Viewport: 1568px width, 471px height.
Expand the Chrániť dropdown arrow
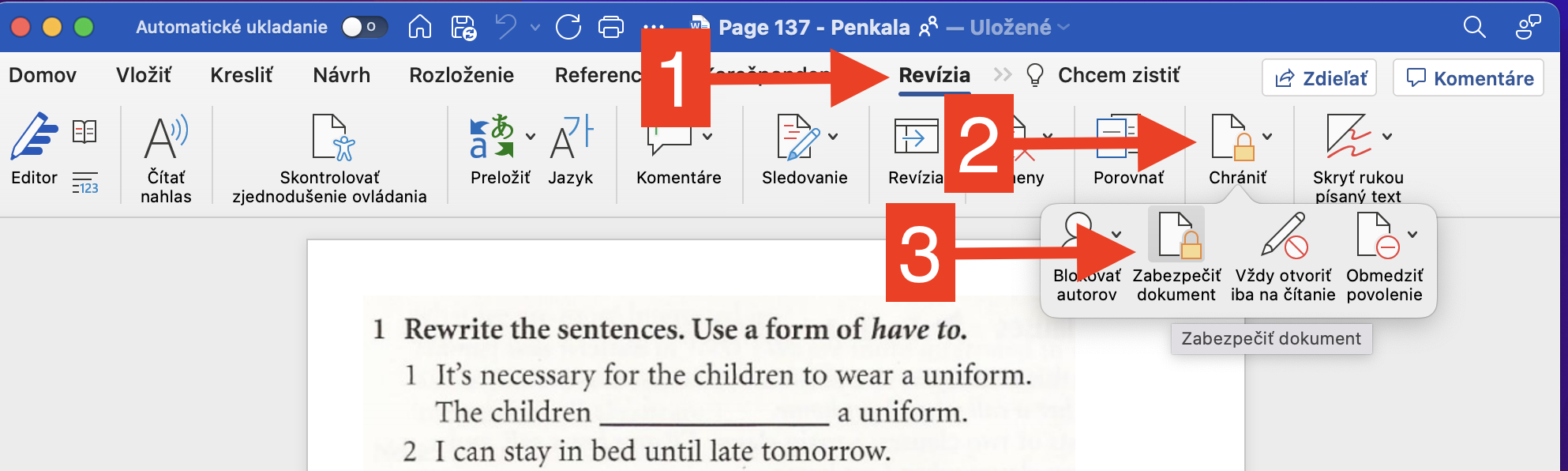1267,137
